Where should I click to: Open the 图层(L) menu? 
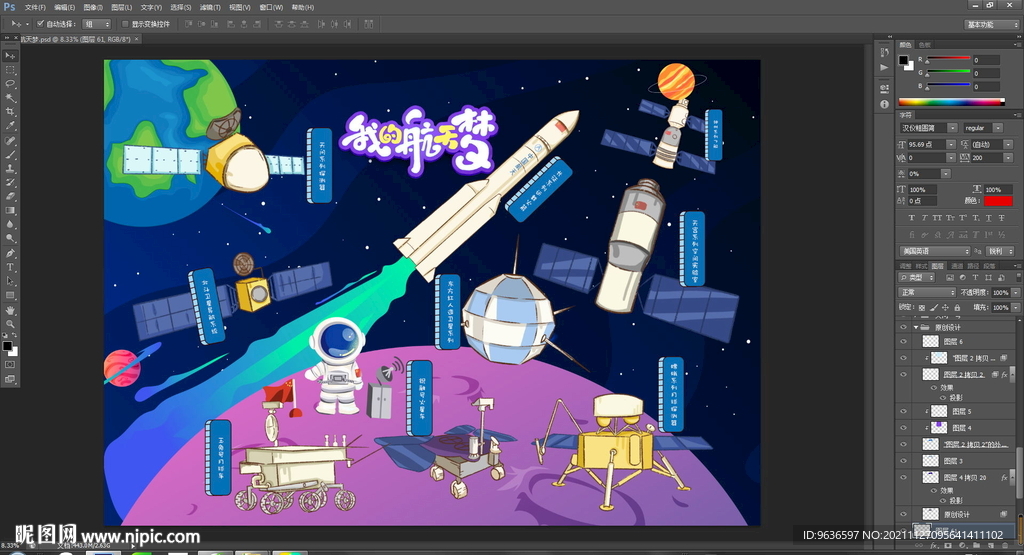coord(121,7)
